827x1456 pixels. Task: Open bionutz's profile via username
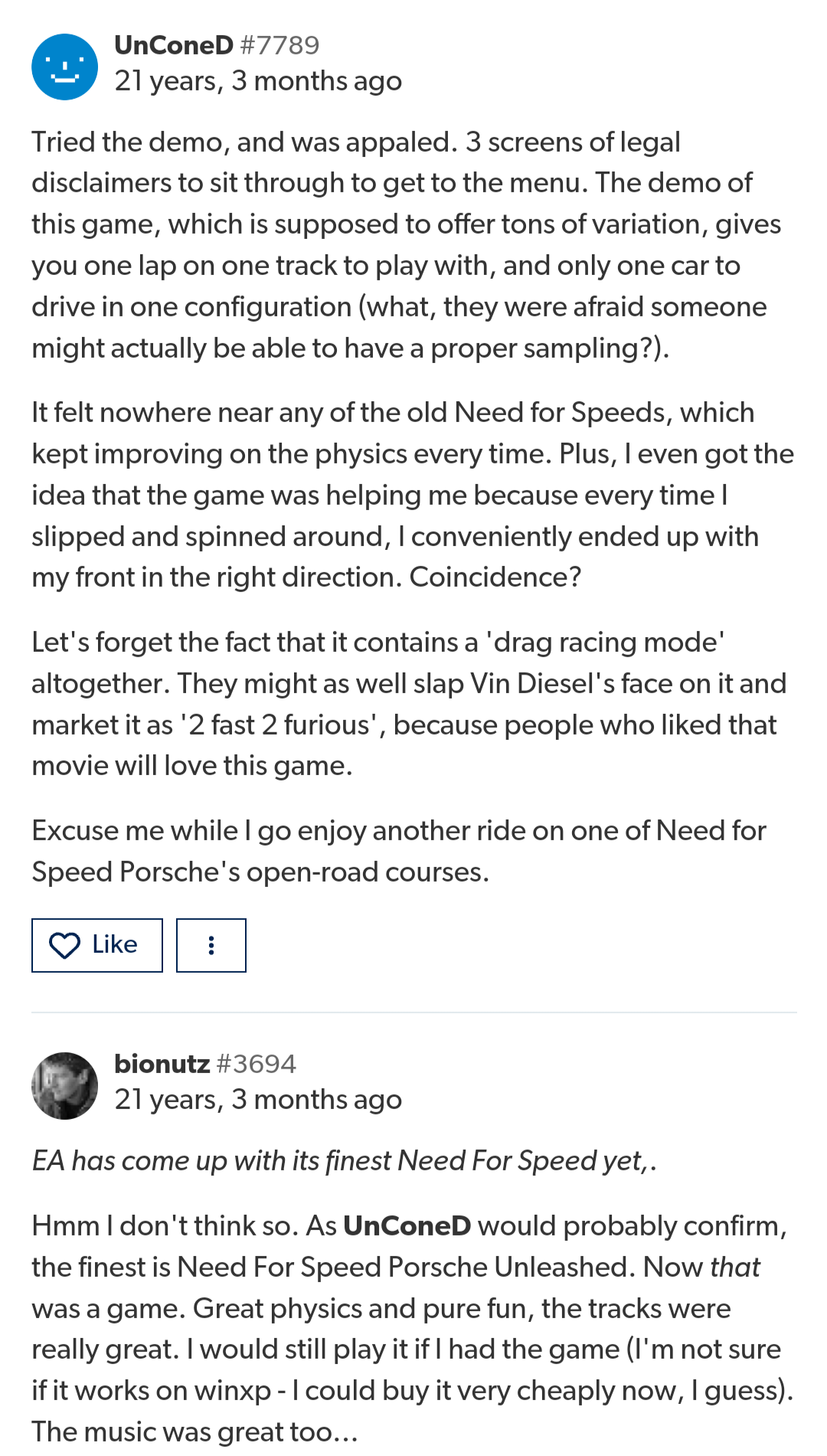coord(162,1064)
